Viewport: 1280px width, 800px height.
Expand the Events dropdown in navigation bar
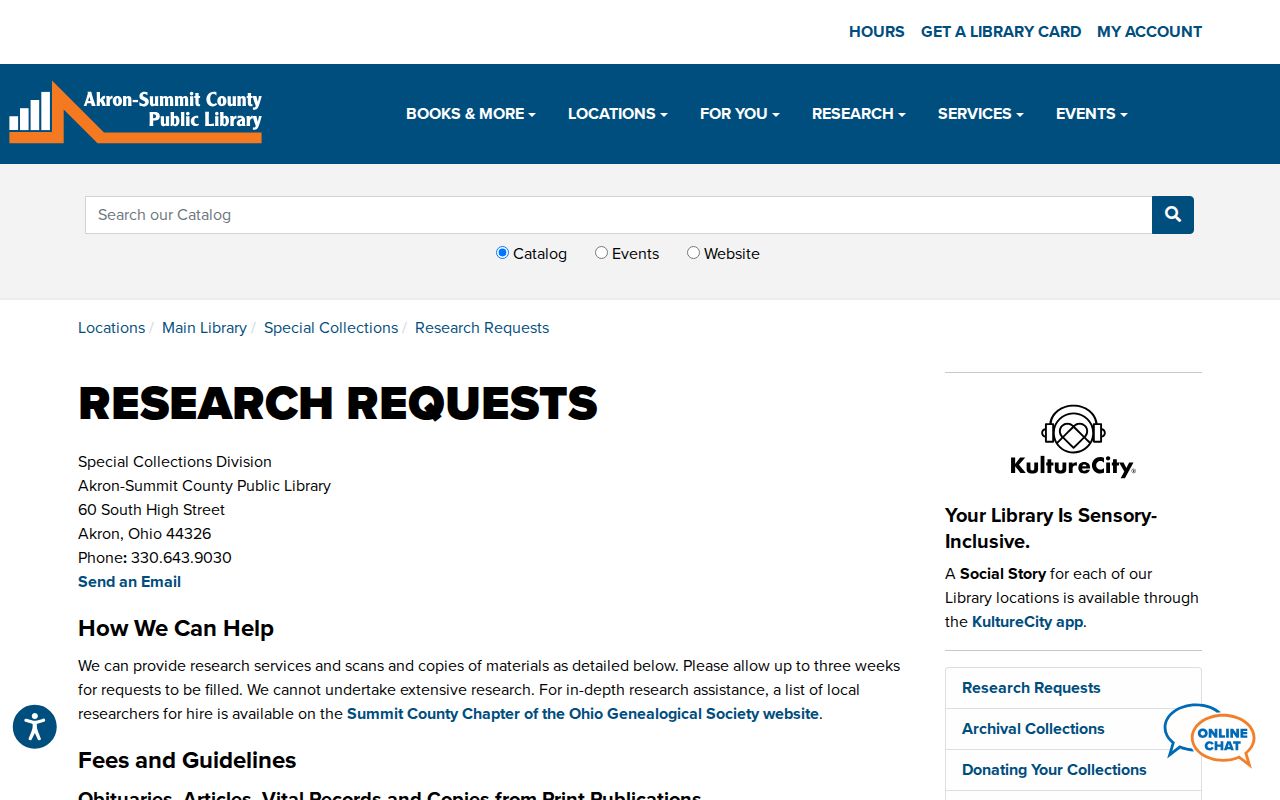point(1092,114)
